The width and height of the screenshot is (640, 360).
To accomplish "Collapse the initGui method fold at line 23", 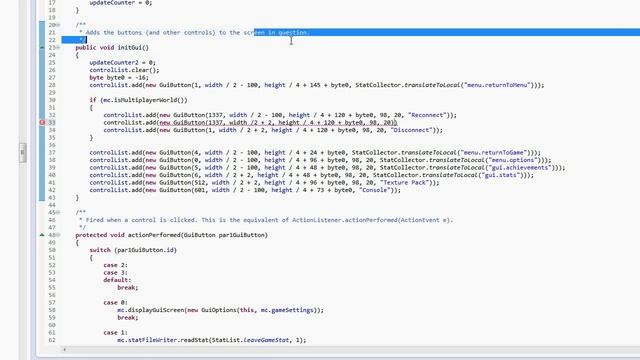I will point(58,48).
